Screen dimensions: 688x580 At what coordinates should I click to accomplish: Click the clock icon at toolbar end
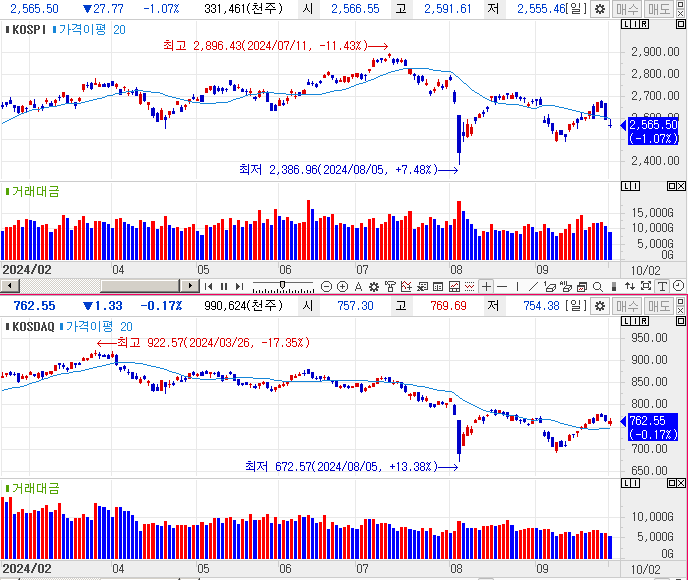click(678, 286)
